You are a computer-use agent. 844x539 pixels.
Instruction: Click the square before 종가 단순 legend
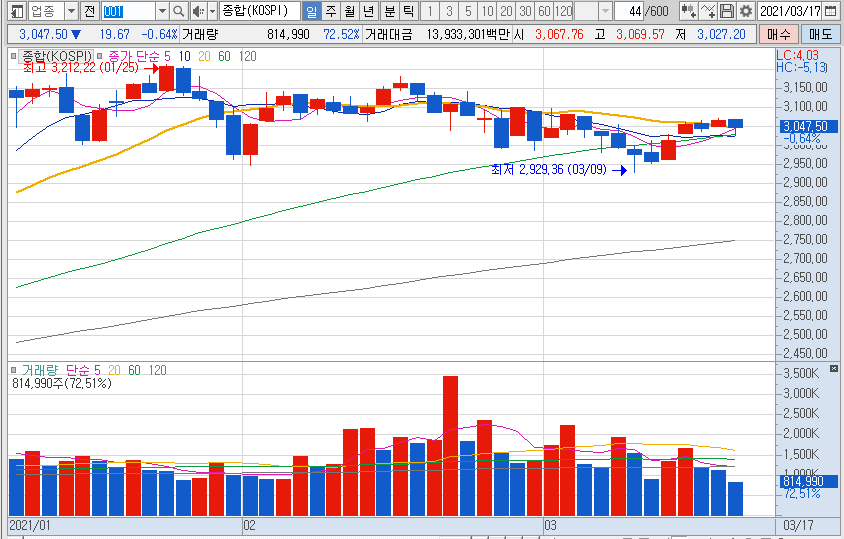pos(100,55)
